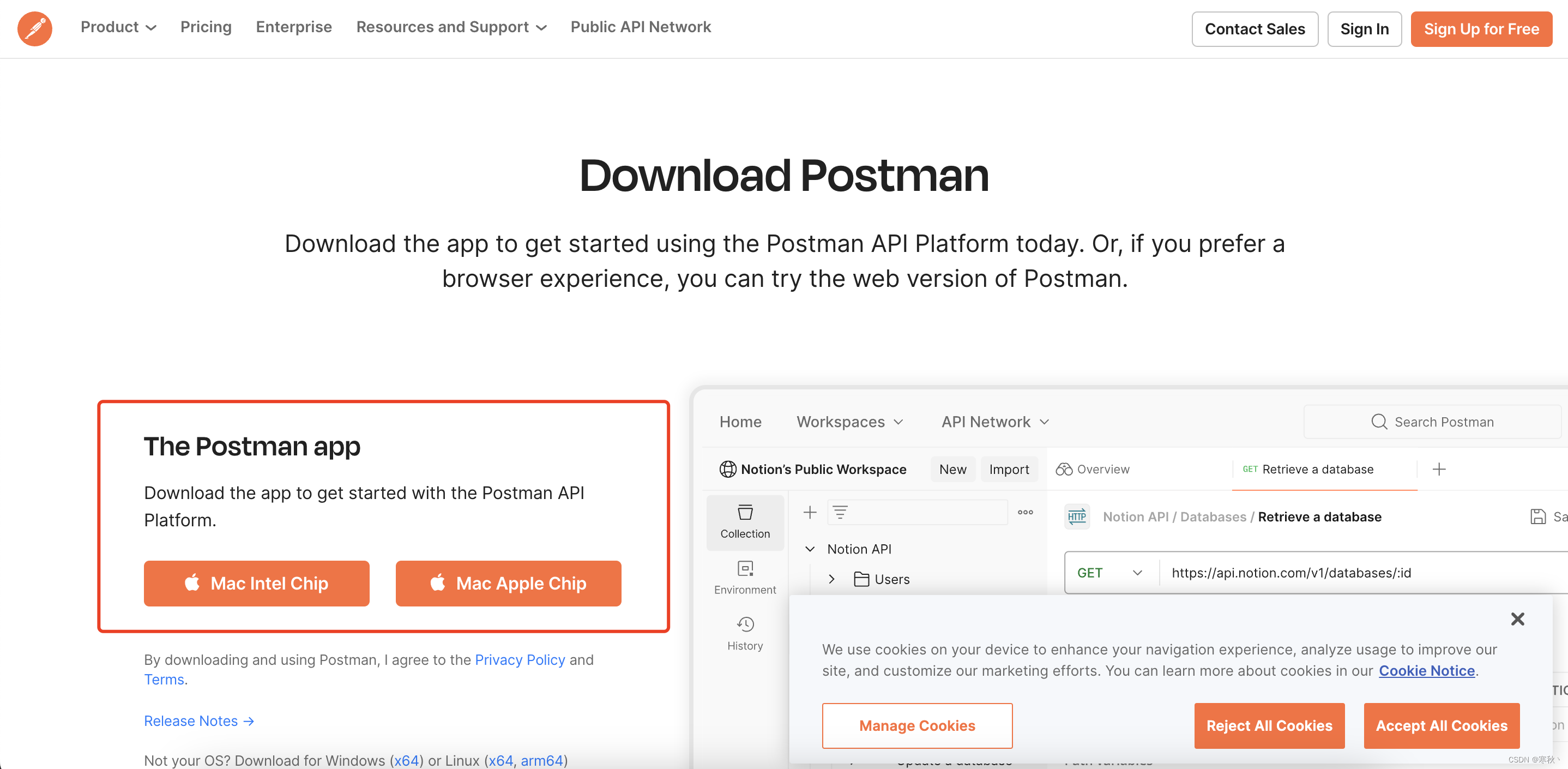
Task: Click Sign Up for Free
Action: coord(1481,28)
